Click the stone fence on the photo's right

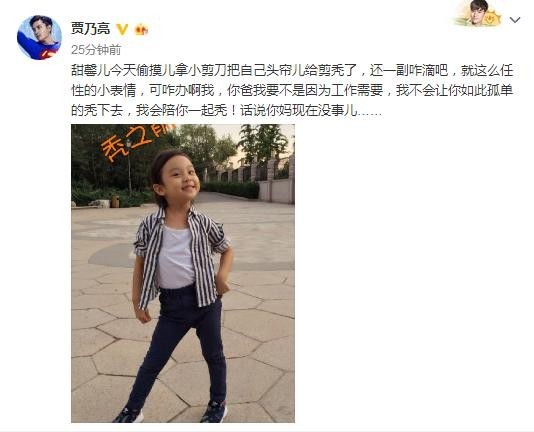pos(269,181)
